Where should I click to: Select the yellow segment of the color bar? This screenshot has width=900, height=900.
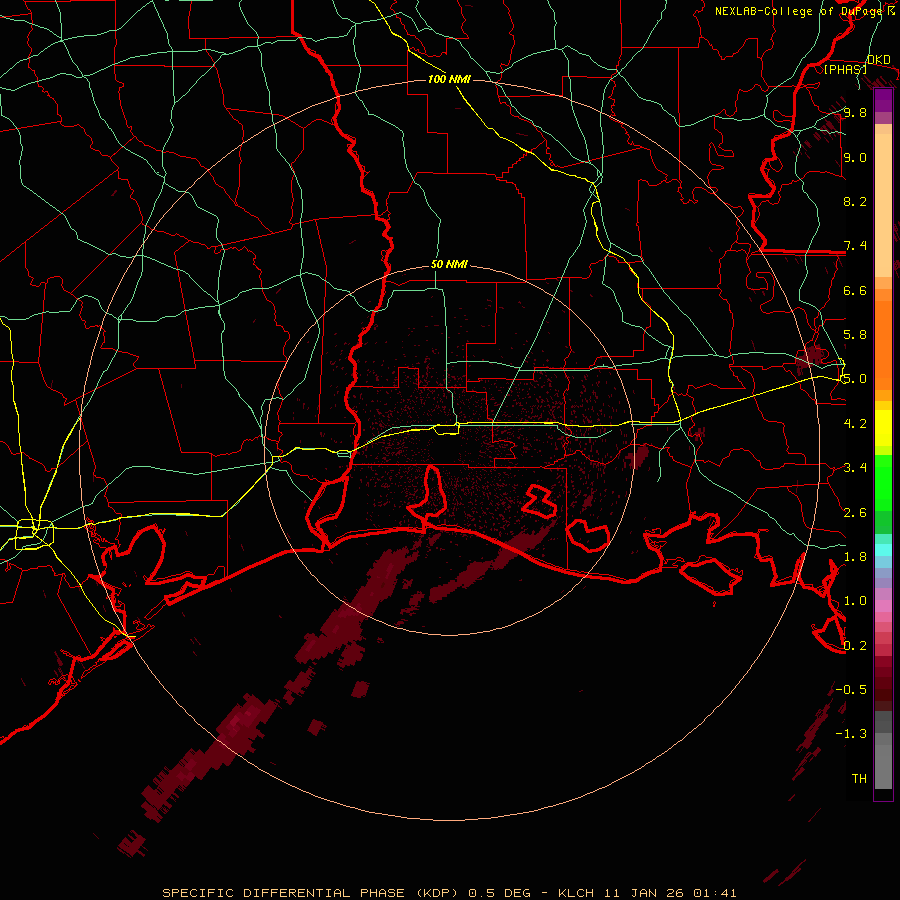click(x=883, y=428)
